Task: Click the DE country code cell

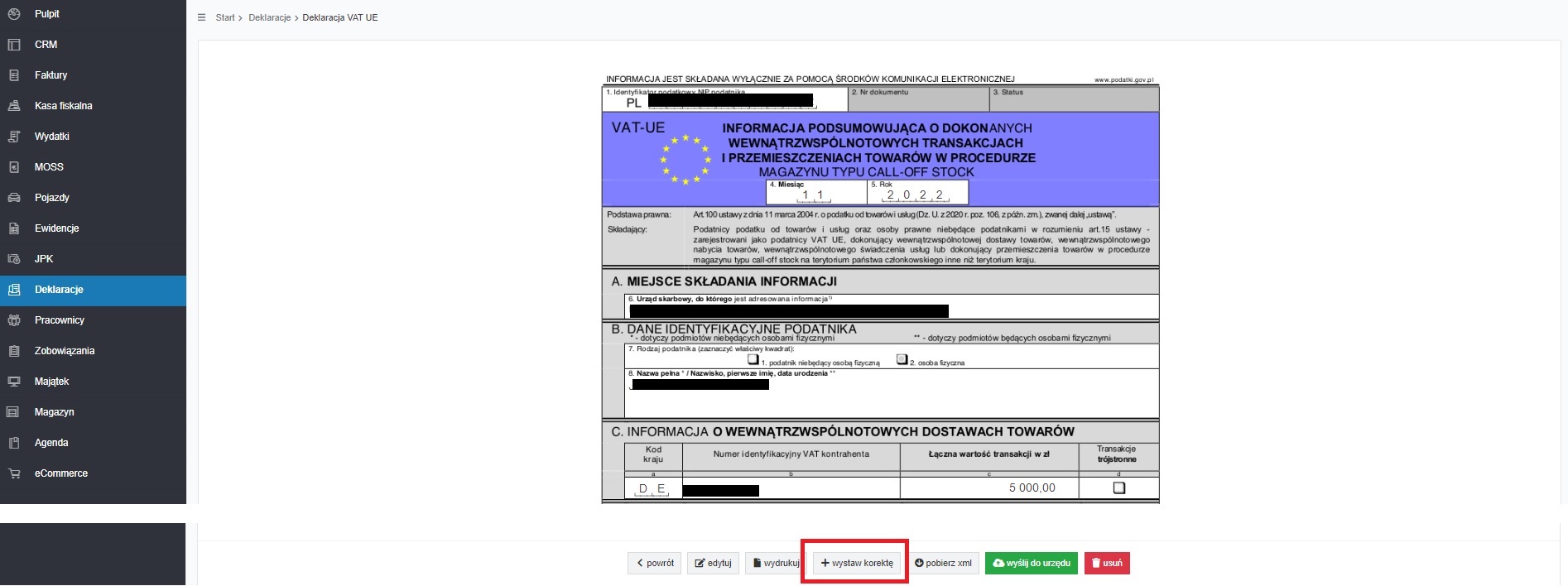Action: pos(652,488)
